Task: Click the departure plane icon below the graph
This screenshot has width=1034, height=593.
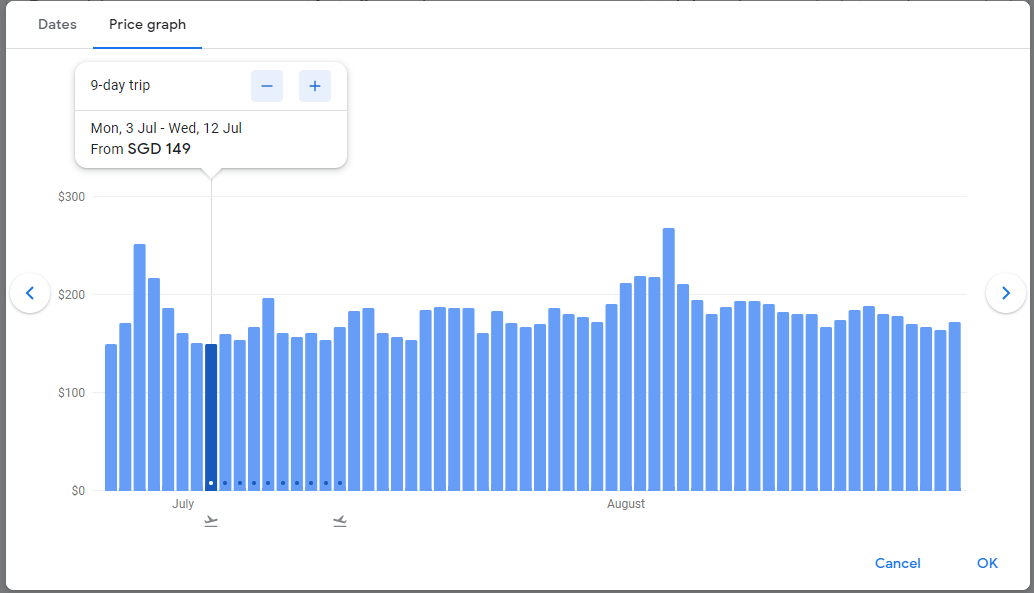Action: (211, 522)
